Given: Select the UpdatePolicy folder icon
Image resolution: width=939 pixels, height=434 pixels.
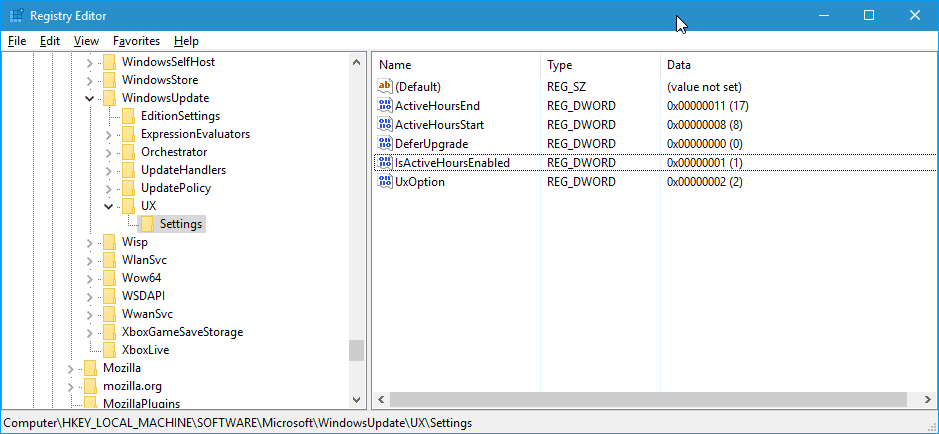Looking at the screenshot, I should (x=128, y=187).
